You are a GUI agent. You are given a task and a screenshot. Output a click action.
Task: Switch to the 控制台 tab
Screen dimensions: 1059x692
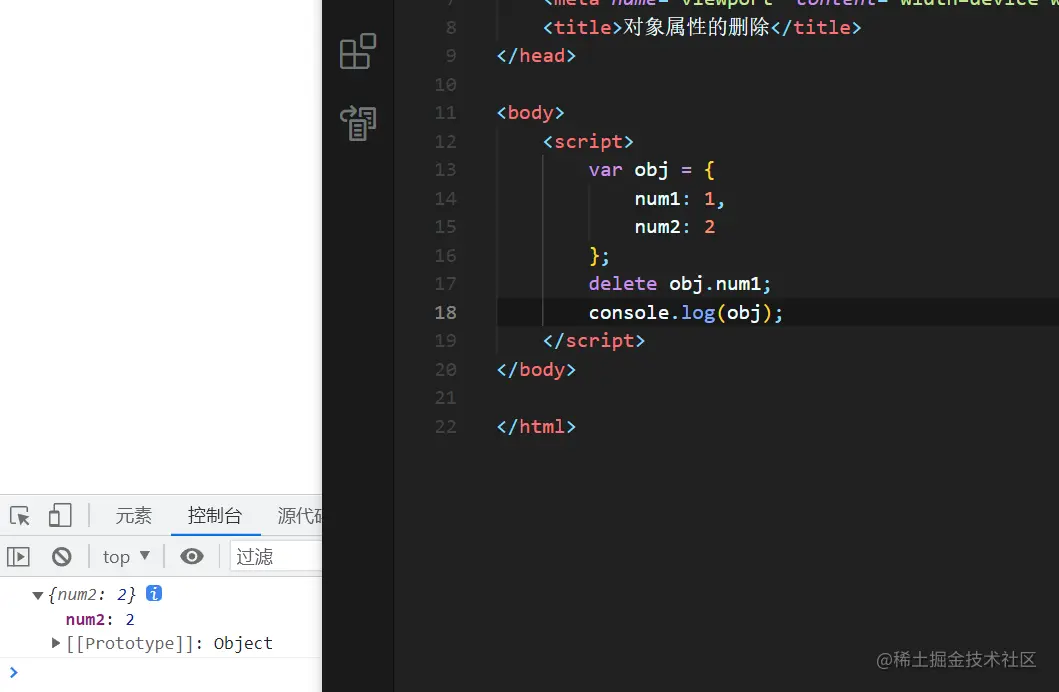(x=215, y=516)
